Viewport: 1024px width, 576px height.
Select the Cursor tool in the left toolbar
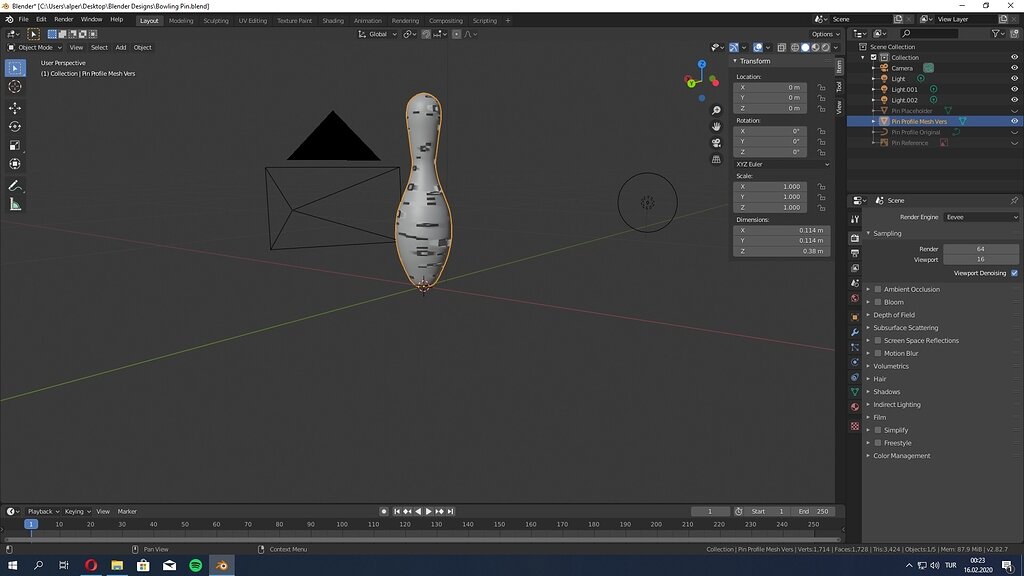pyautogui.click(x=15, y=87)
